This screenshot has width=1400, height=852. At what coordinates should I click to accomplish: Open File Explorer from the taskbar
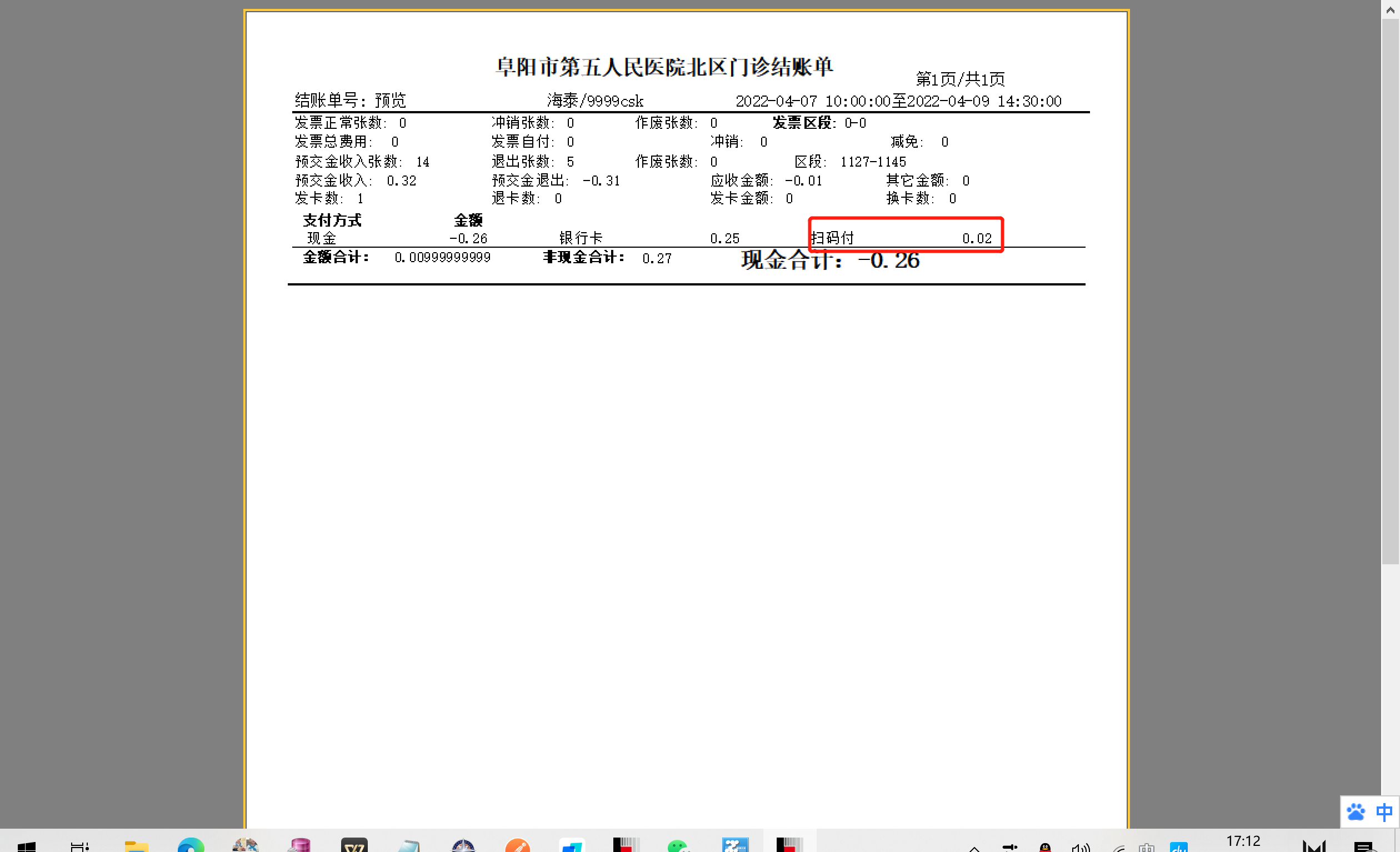[136, 846]
